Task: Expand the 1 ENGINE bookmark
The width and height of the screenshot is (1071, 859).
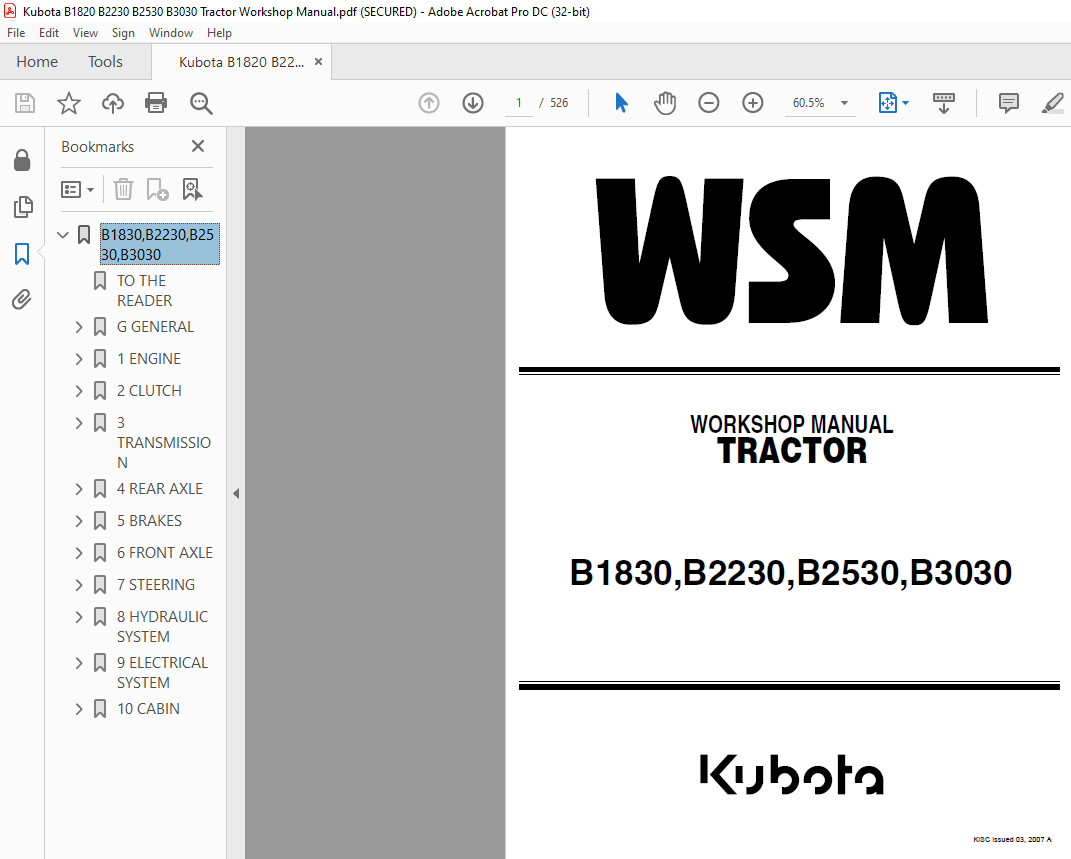Action: point(79,359)
